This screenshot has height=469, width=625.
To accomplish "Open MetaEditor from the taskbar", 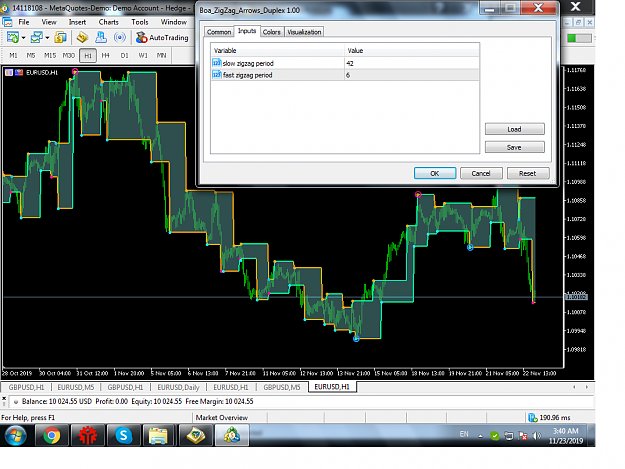I will pos(196,435).
